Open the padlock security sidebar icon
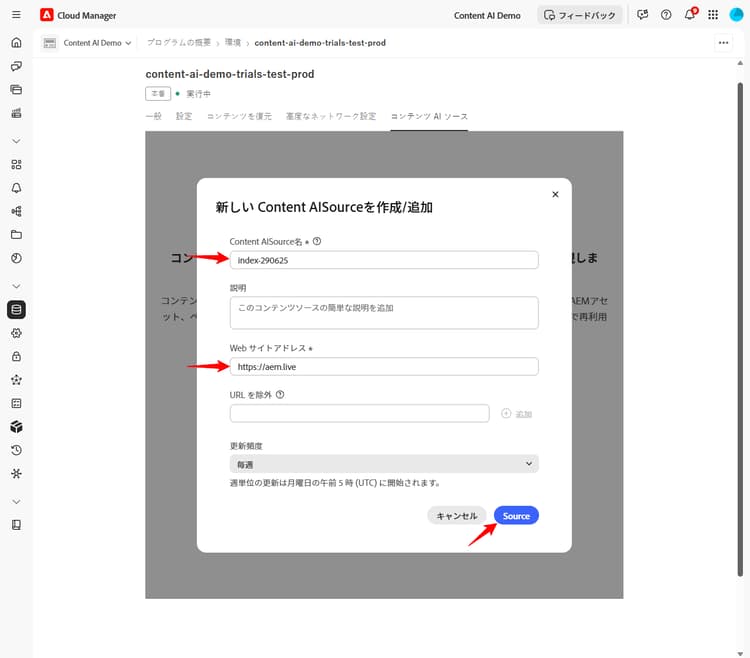The width and height of the screenshot is (750, 658). [x=16, y=356]
